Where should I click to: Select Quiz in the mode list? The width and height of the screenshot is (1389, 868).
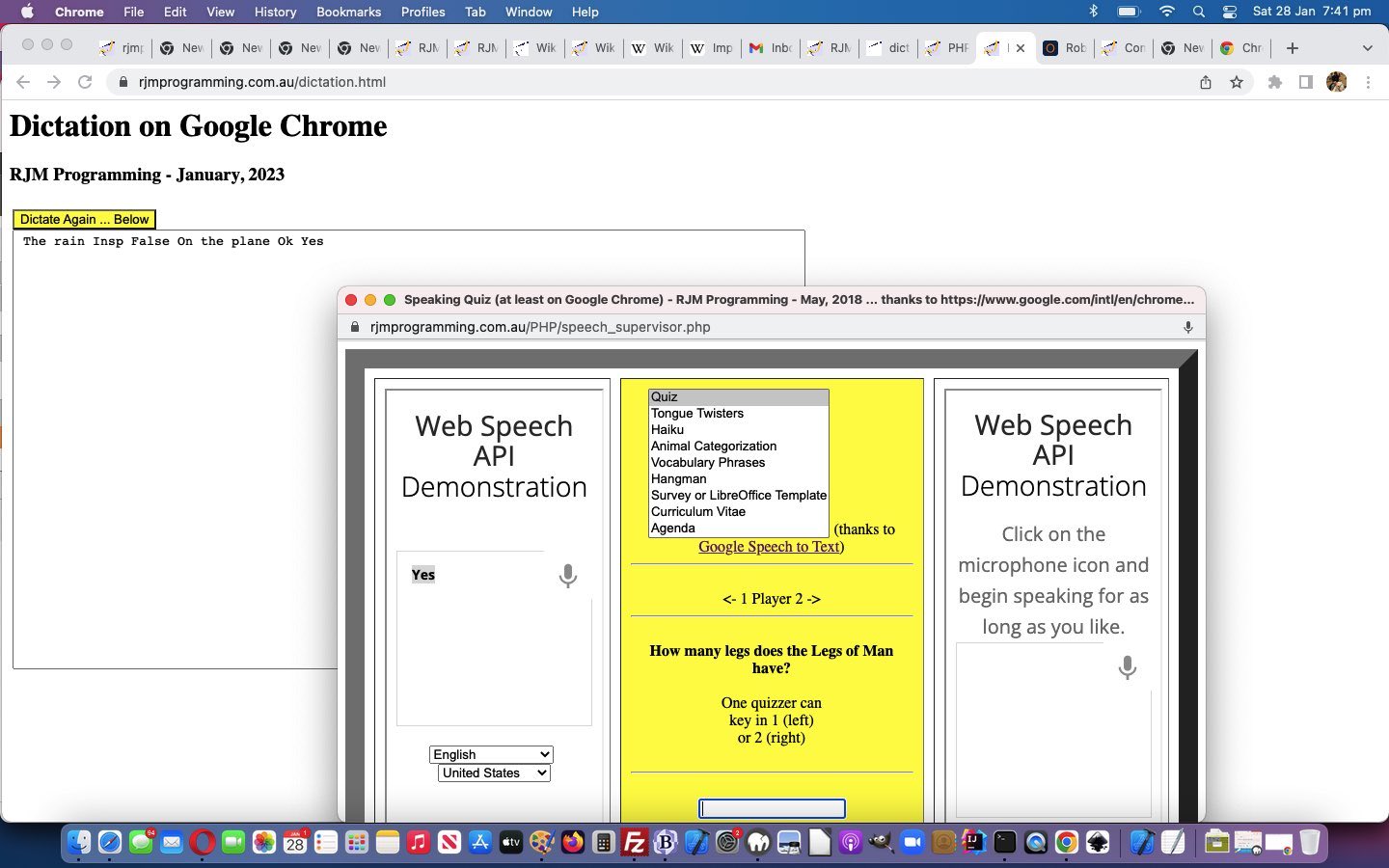click(x=739, y=397)
